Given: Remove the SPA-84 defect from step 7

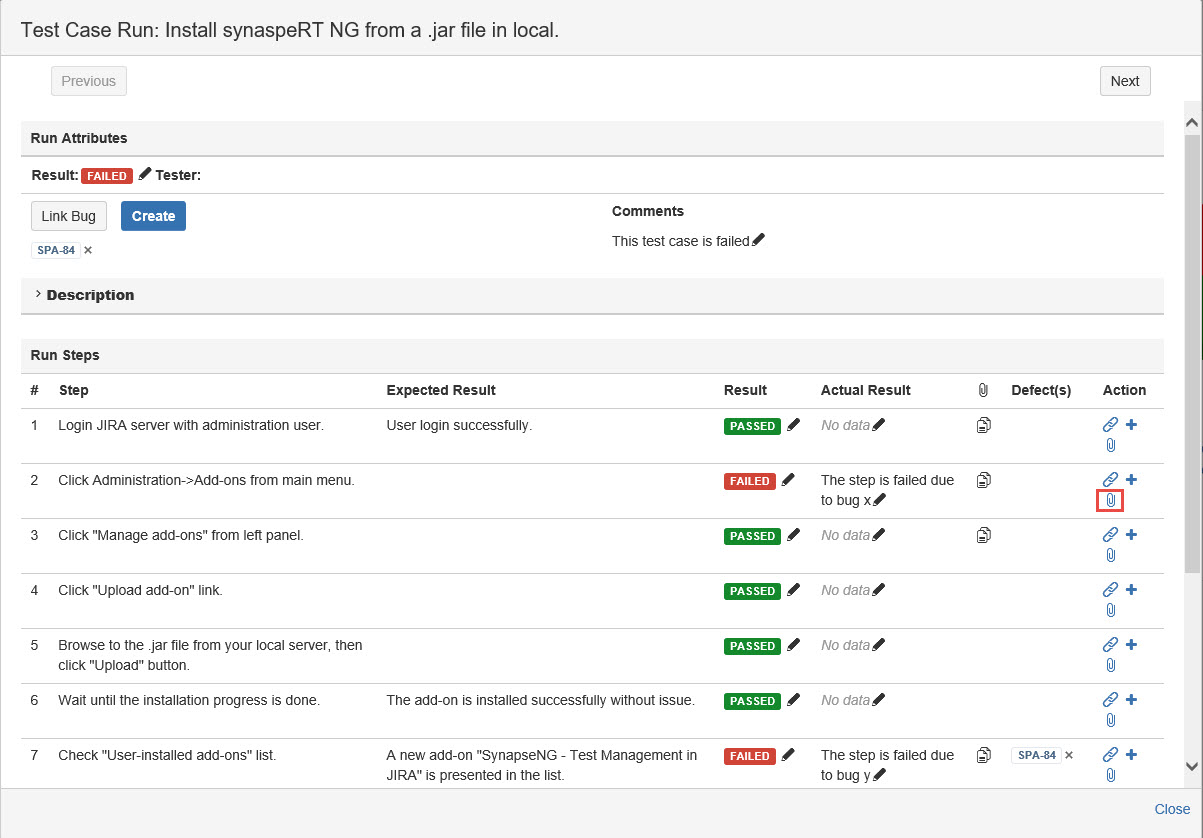Looking at the screenshot, I should pyautogui.click(x=1069, y=756).
